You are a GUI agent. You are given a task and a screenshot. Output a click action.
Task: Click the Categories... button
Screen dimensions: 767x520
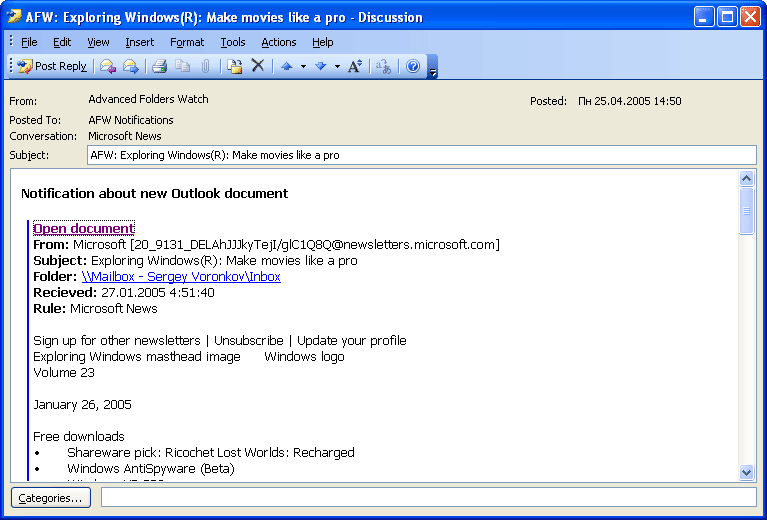tap(51, 498)
